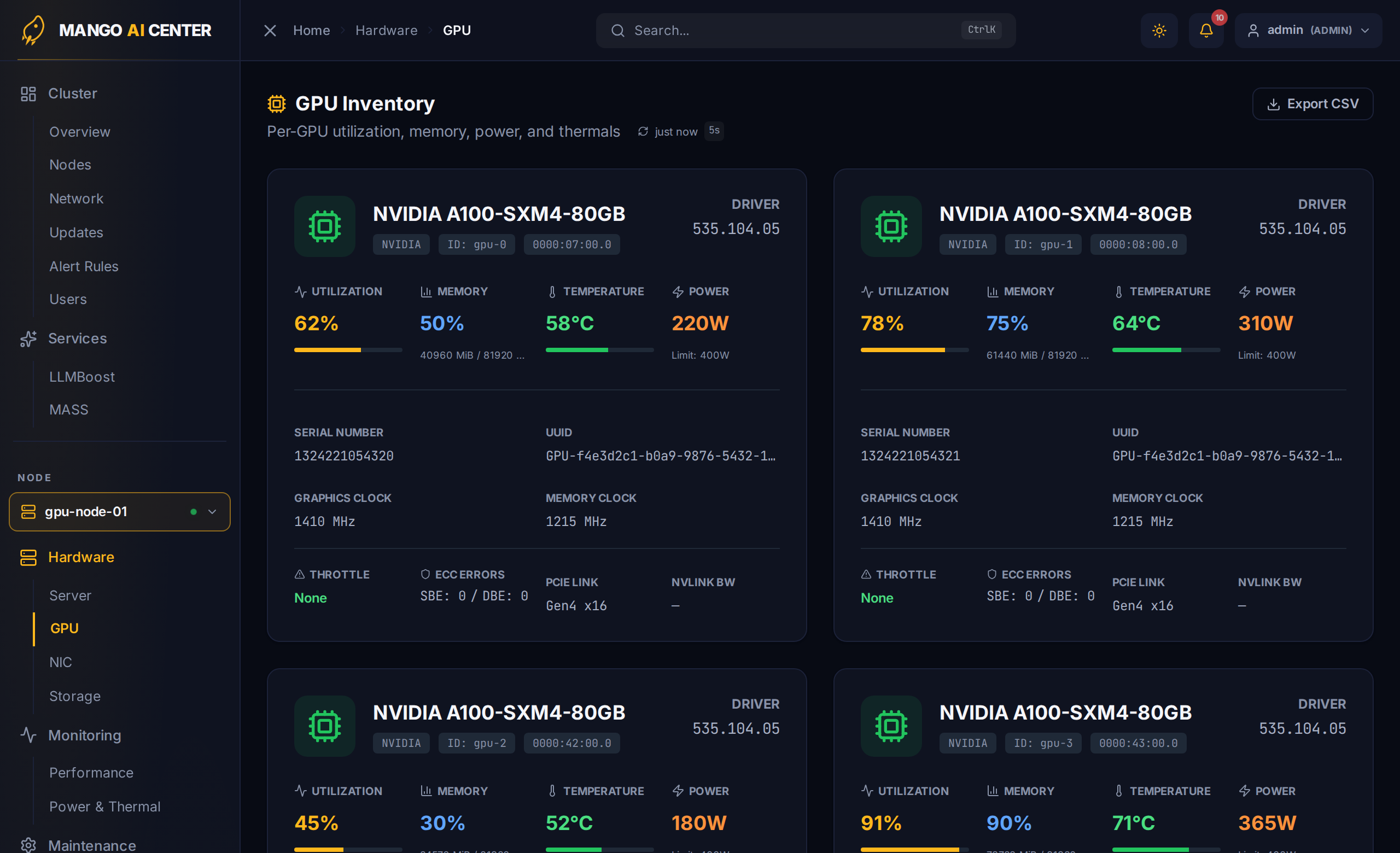The height and width of the screenshot is (853, 1400).
Task: Click serial number 1324221054320
Action: pyautogui.click(x=344, y=456)
